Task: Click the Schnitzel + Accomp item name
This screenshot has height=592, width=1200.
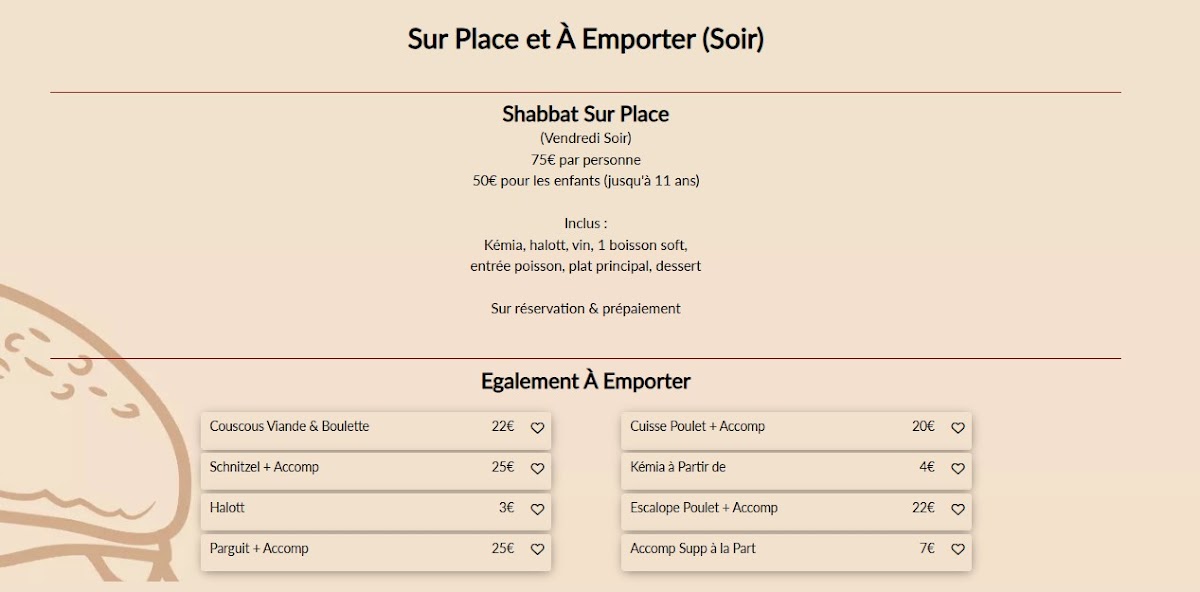Action: (x=264, y=467)
